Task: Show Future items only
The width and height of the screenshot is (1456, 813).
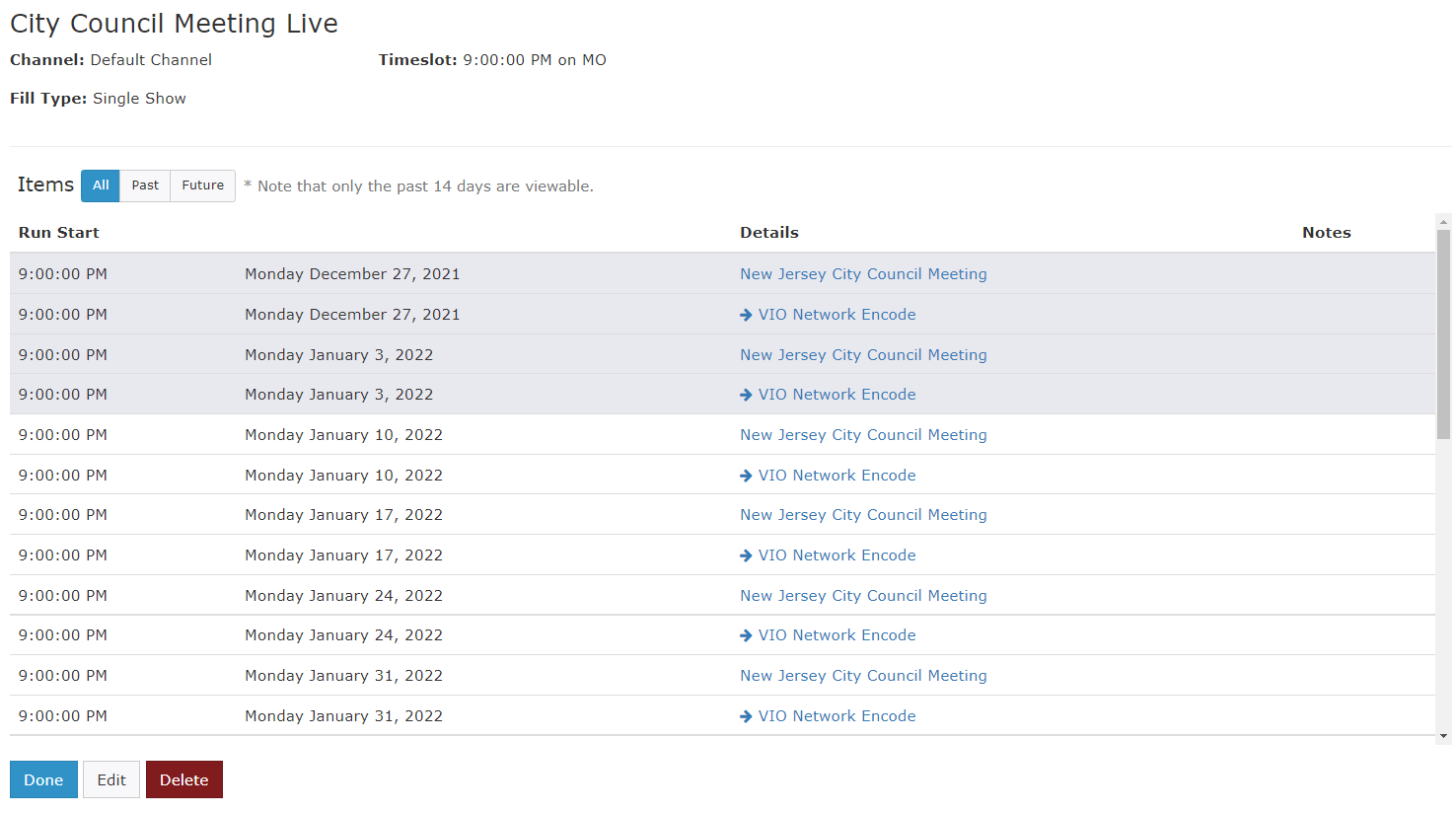Action: pyautogui.click(x=202, y=185)
